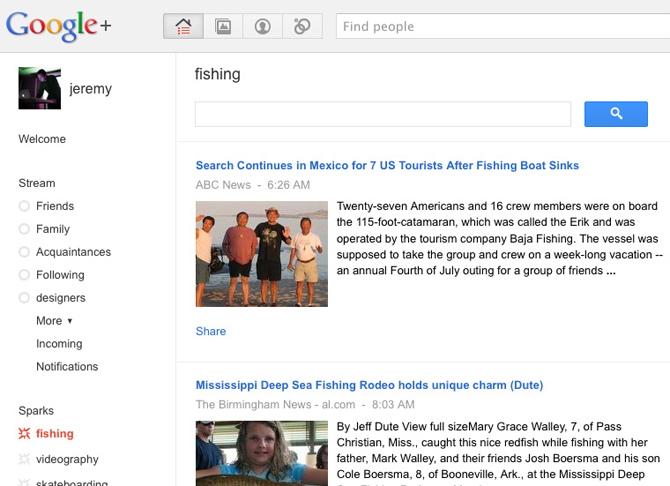The height and width of the screenshot is (486, 670).
Task: Click the 'Twenty-seven Americans' article snippet
Action: (500, 239)
